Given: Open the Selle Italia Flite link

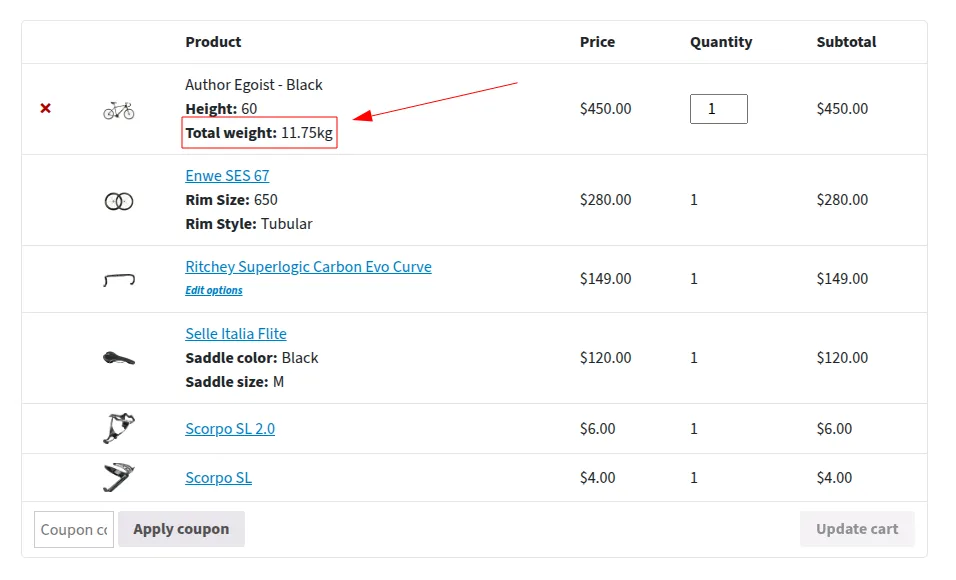Looking at the screenshot, I should click(236, 334).
